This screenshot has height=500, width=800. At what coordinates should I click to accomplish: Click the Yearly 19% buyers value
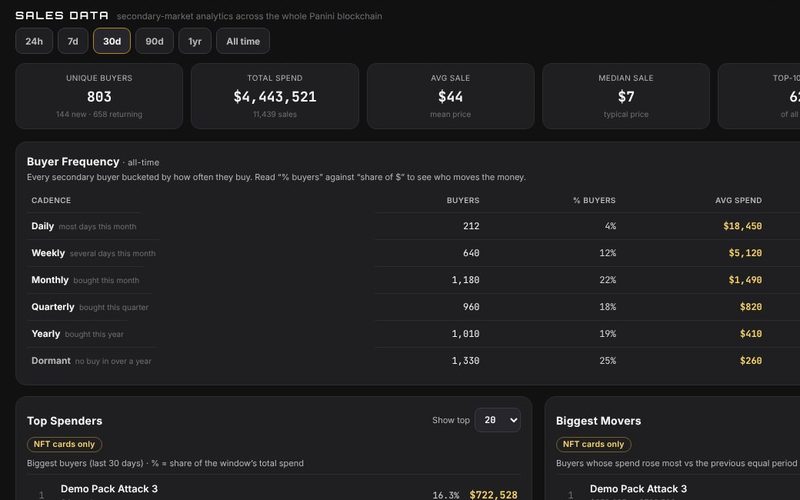click(x=608, y=334)
